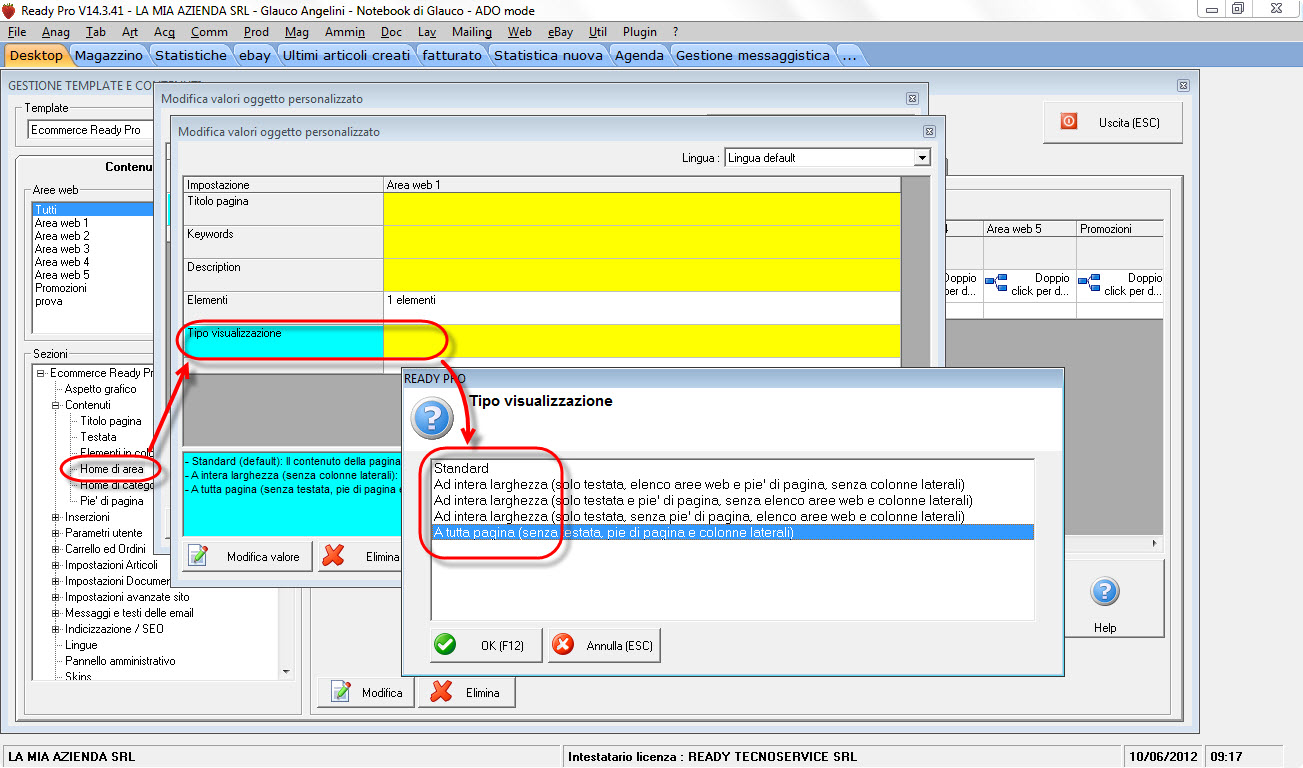Open the Anag menu
The height and width of the screenshot is (768, 1303).
pos(56,32)
